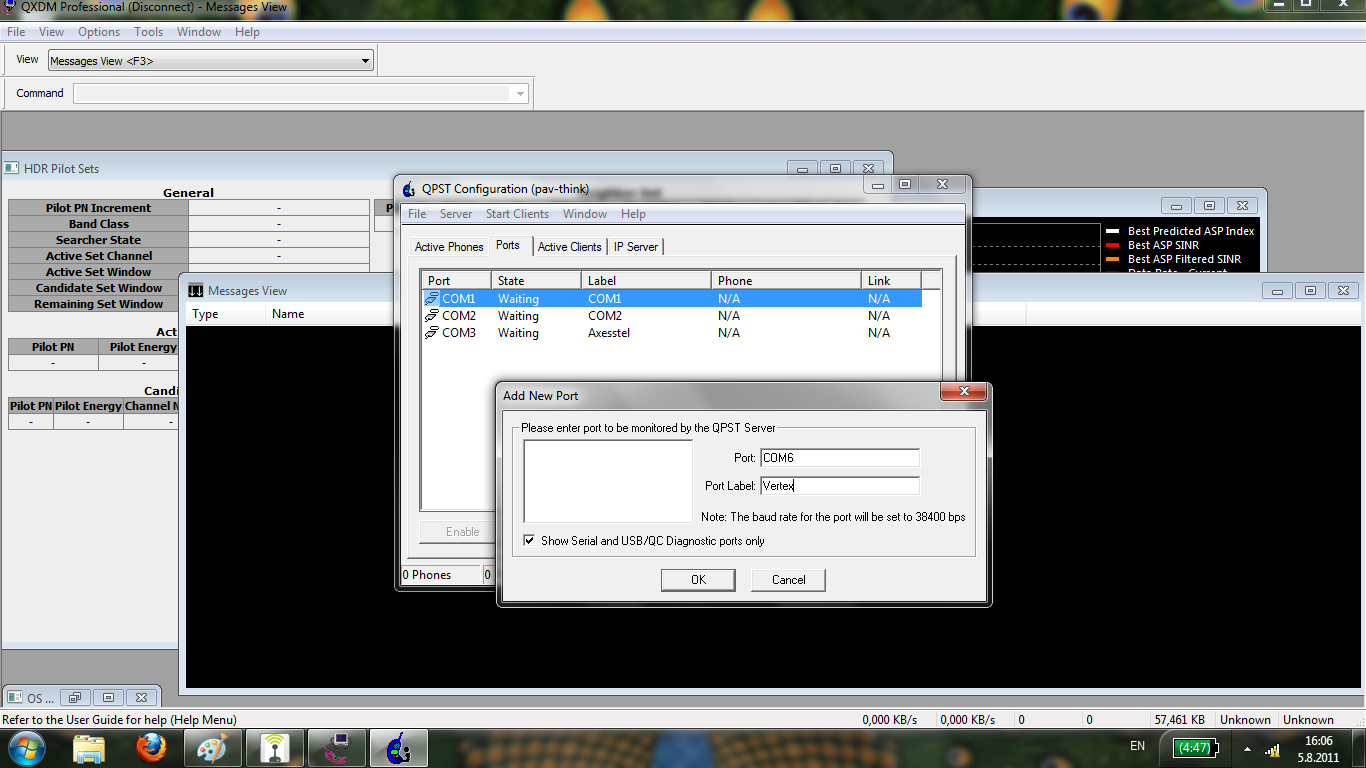1366x768 pixels.
Task: Open the View dropdown showing Messages View
Action: (210, 61)
